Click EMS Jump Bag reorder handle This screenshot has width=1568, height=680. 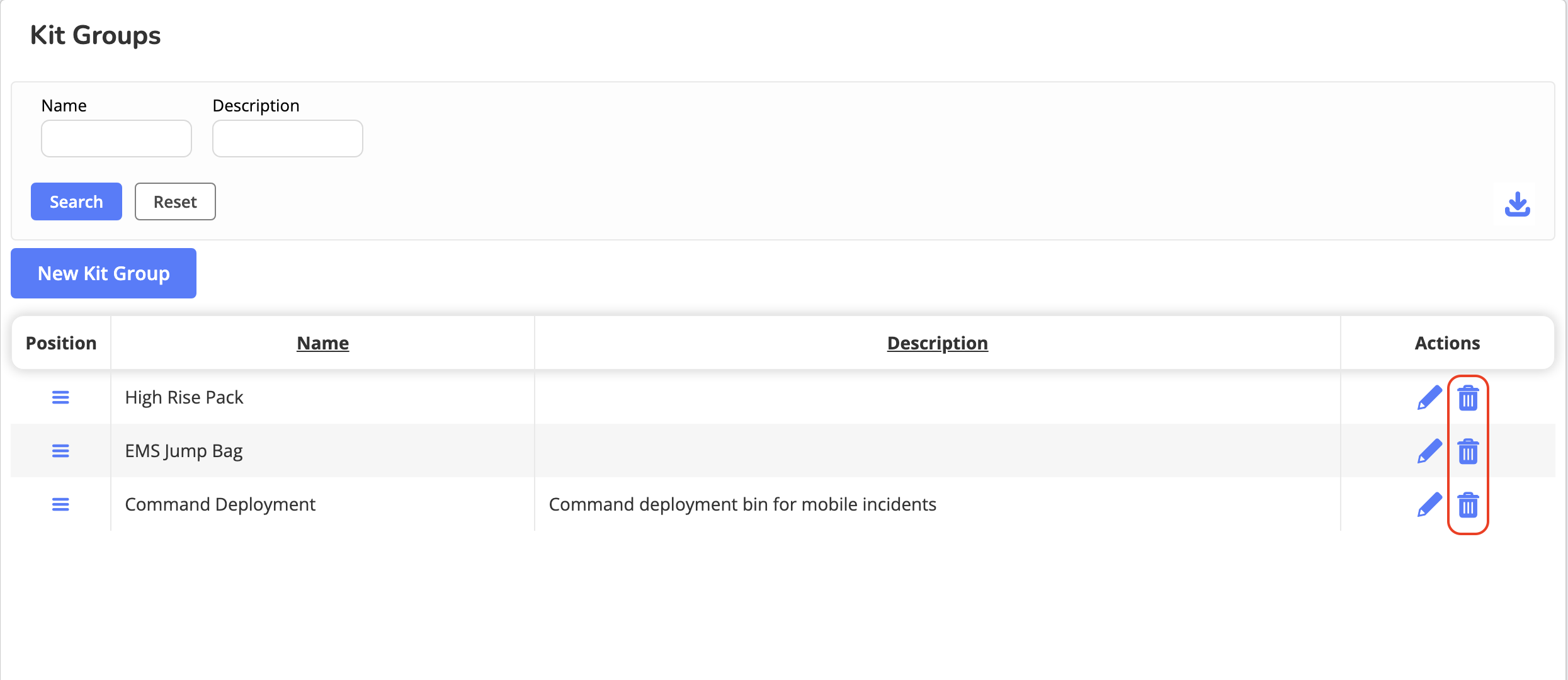[x=60, y=451]
